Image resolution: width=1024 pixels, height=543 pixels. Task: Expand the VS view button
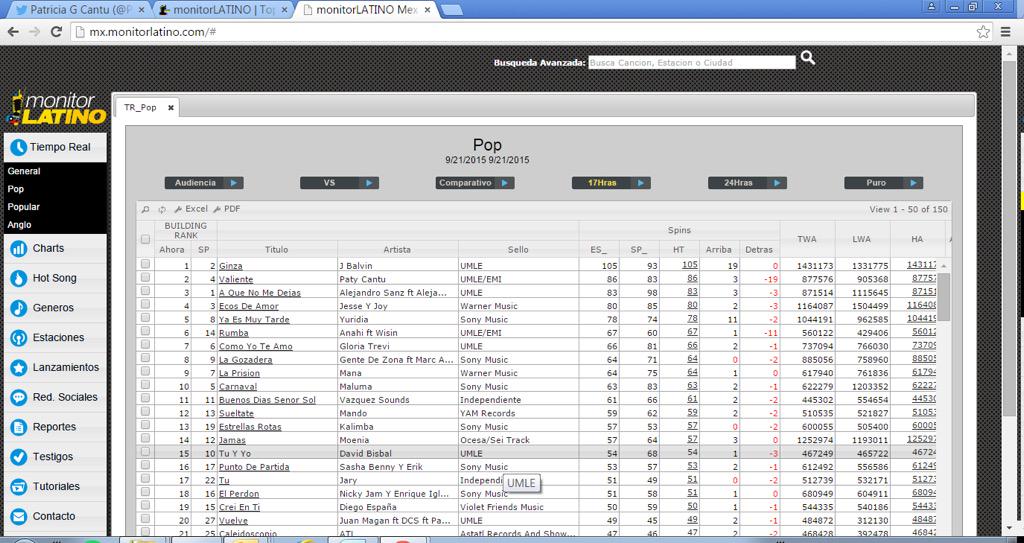[339, 183]
